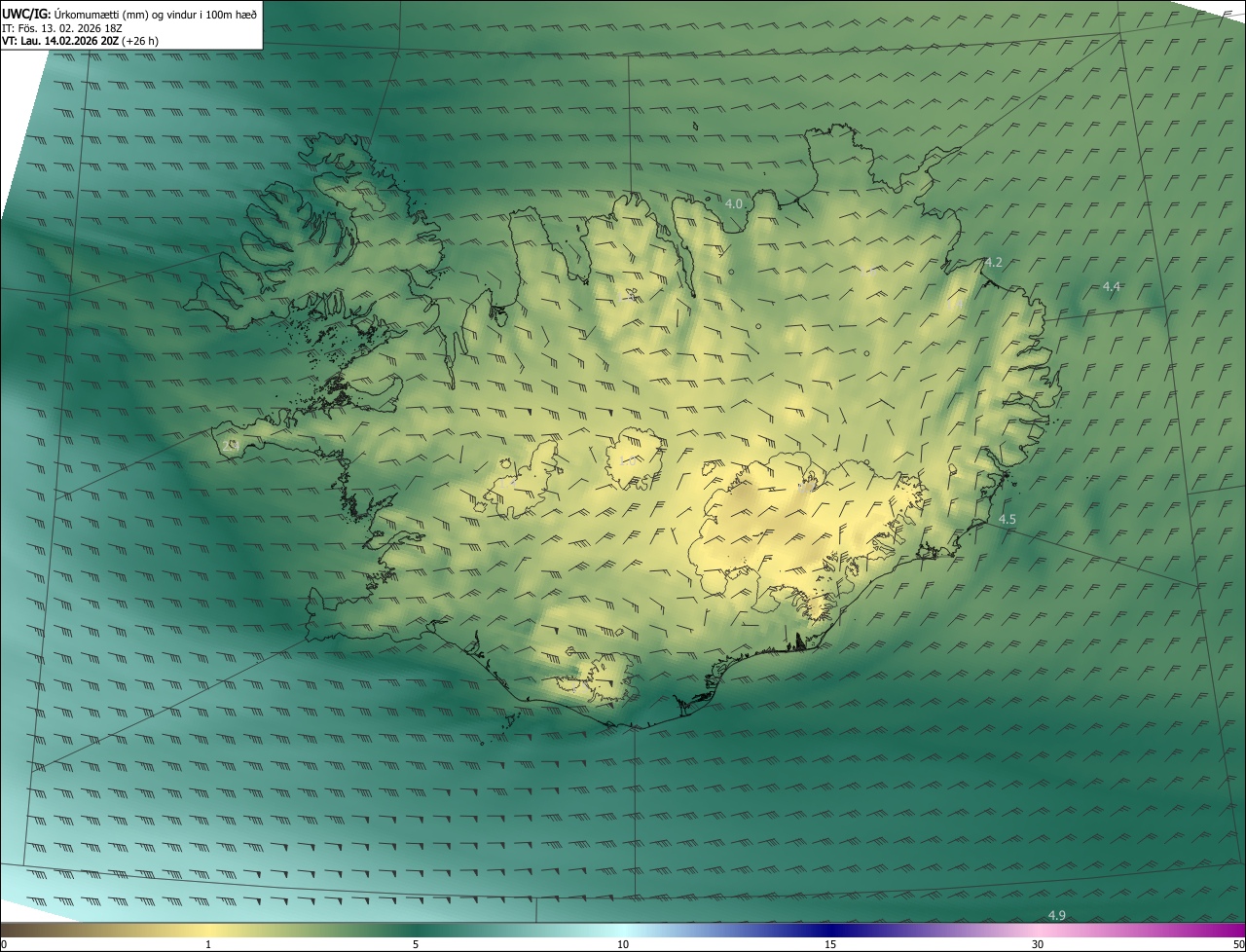Select the 'IT: Fös. 13. 02. 2026 18Z' line

61,28
